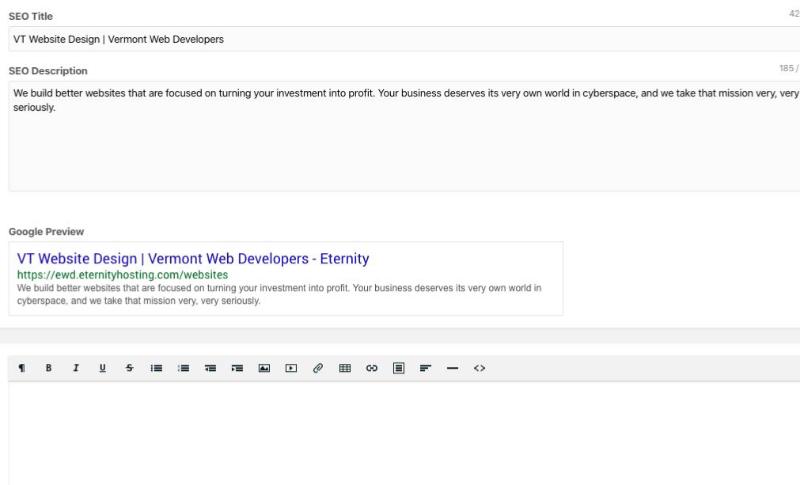Insert an unordered bullet list
Image resolution: width=800 pixels, height=485 pixels.
pos(157,368)
